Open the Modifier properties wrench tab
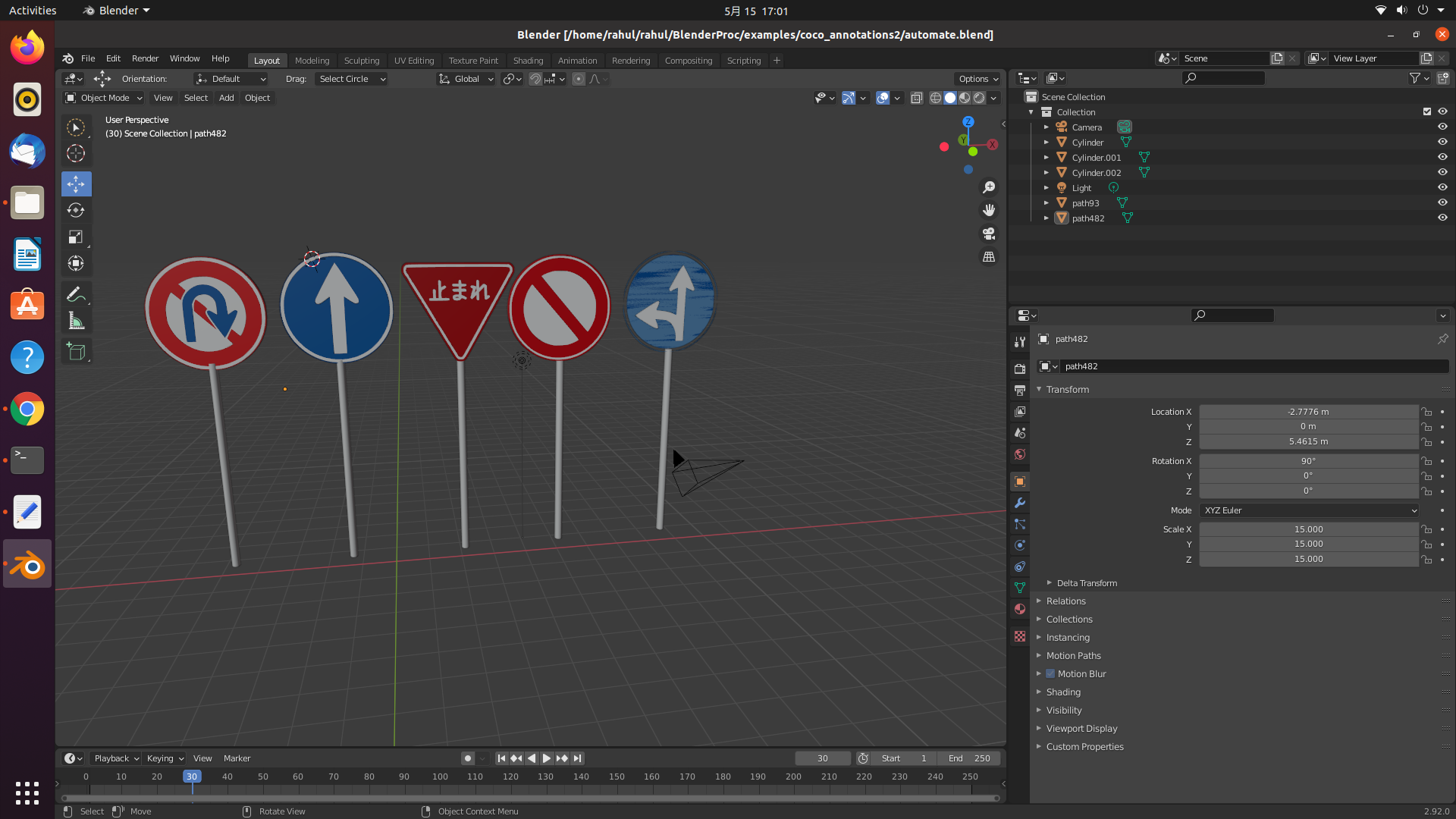This screenshot has width=1456, height=819. [1020, 503]
